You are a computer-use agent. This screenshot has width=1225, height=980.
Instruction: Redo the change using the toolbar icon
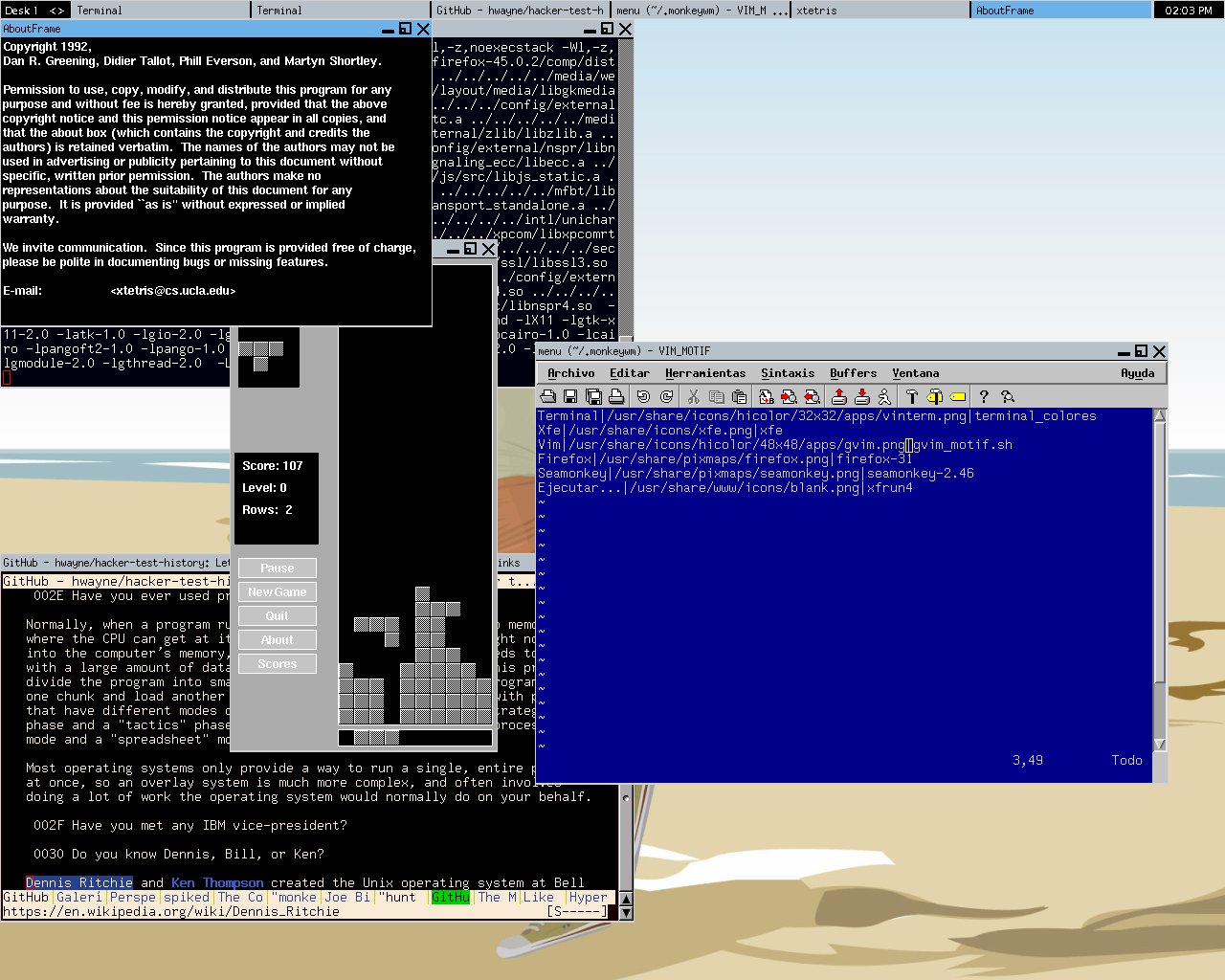666,396
